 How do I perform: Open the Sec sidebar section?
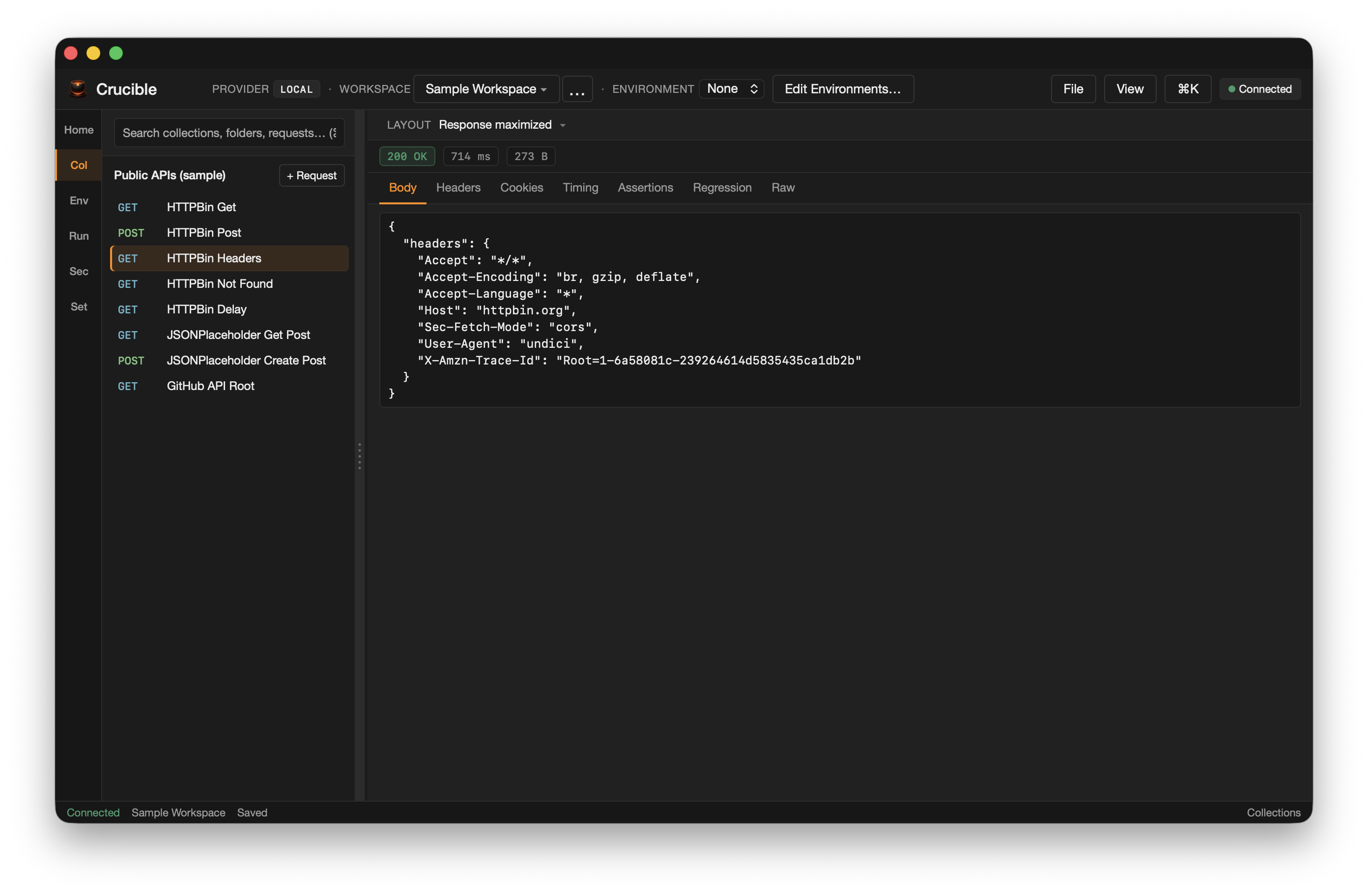(x=79, y=271)
